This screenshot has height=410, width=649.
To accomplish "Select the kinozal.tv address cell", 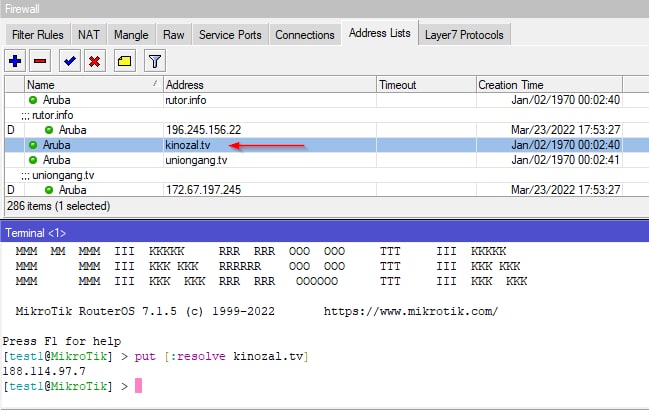I will [188, 145].
